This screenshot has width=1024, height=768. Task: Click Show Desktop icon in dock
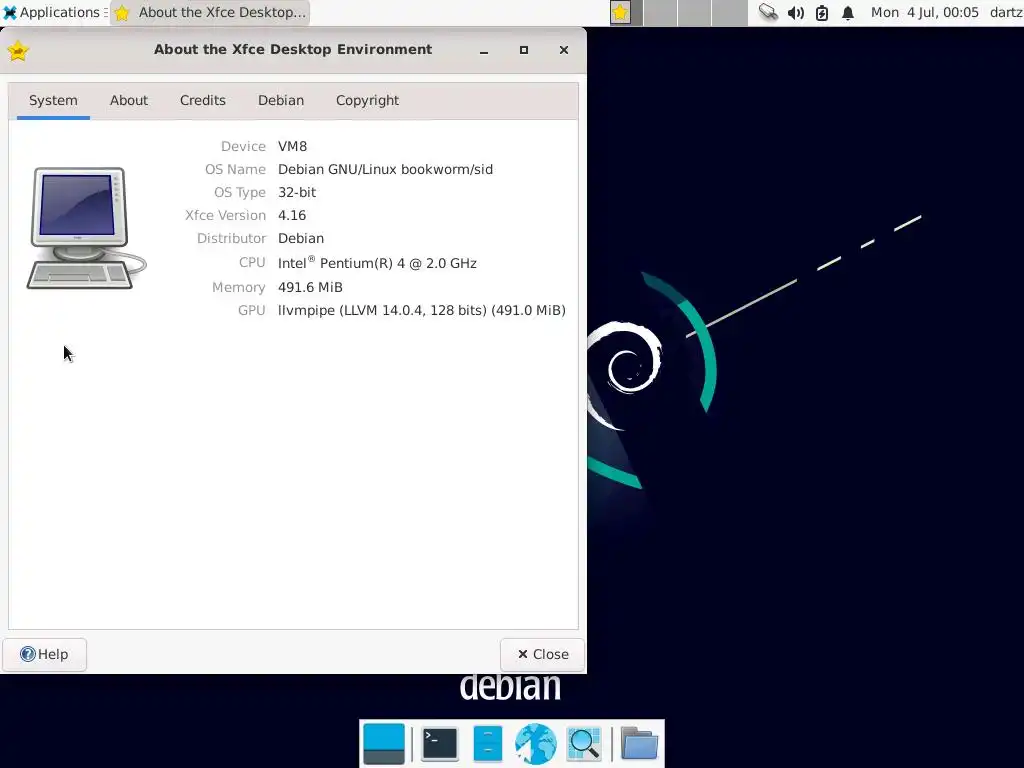384,743
